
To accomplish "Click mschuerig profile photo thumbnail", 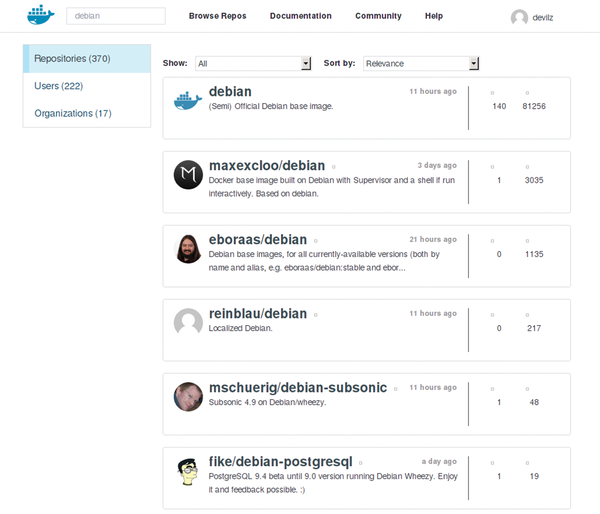I will click(188, 397).
